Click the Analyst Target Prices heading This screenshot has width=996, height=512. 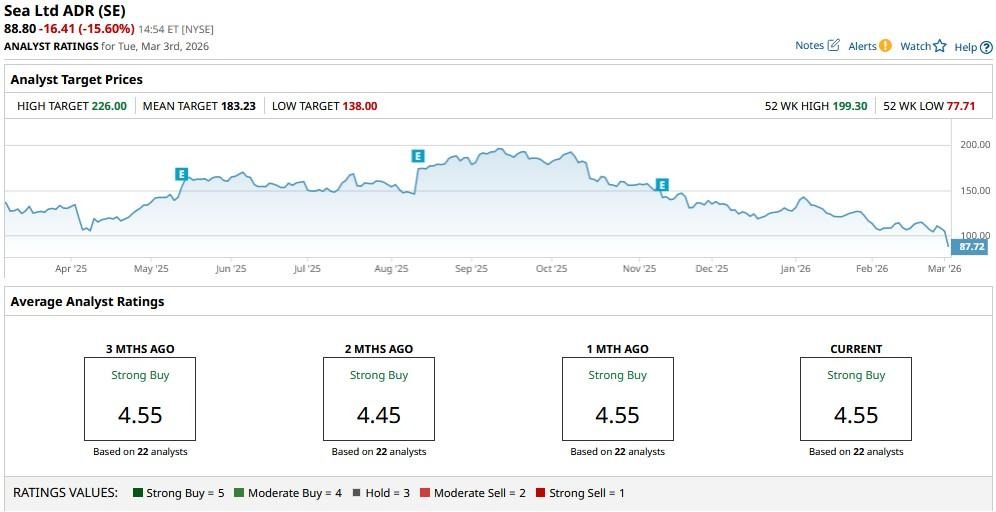point(76,79)
